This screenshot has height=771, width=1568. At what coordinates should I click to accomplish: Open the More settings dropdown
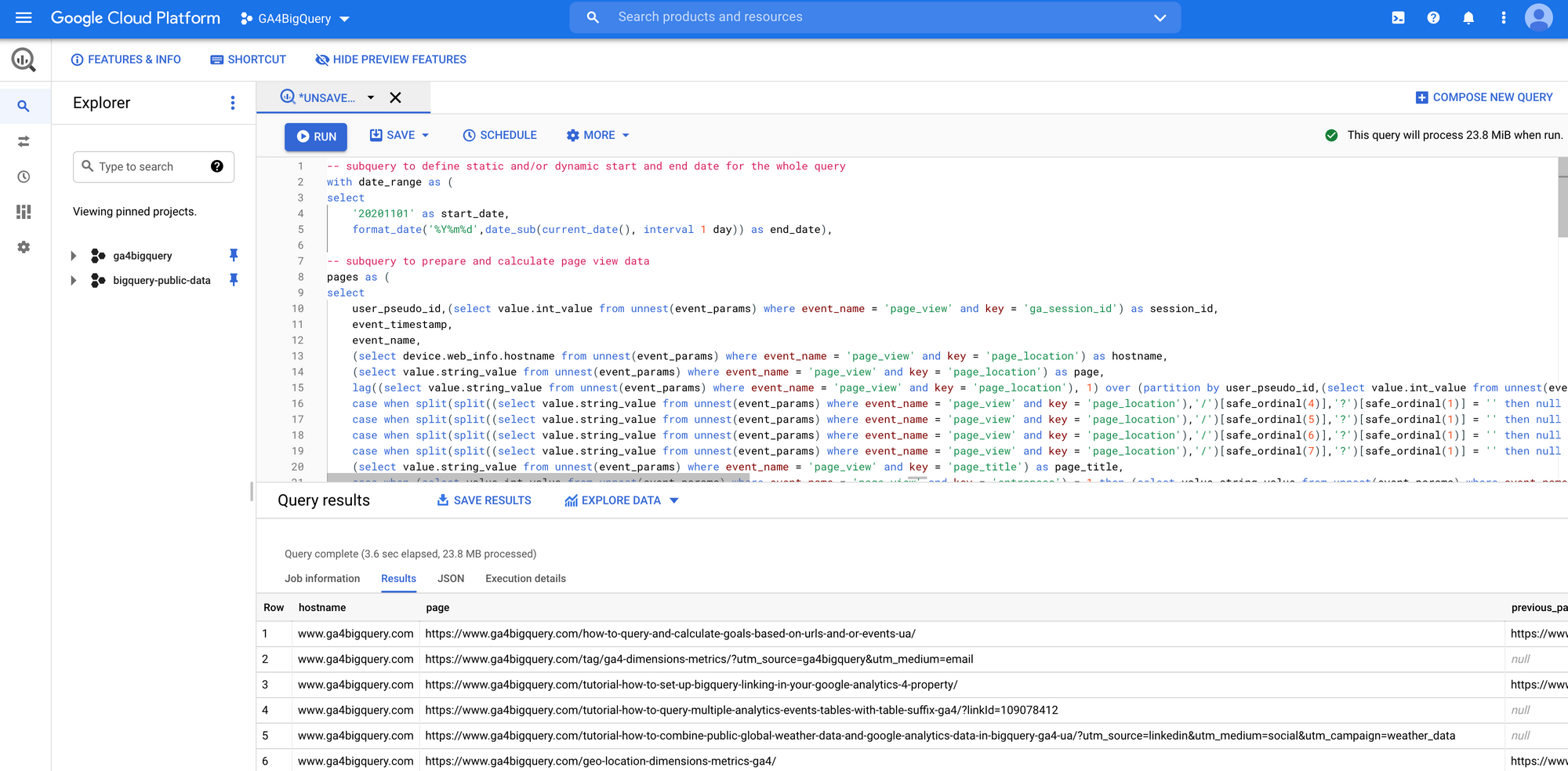click(597, 135)
